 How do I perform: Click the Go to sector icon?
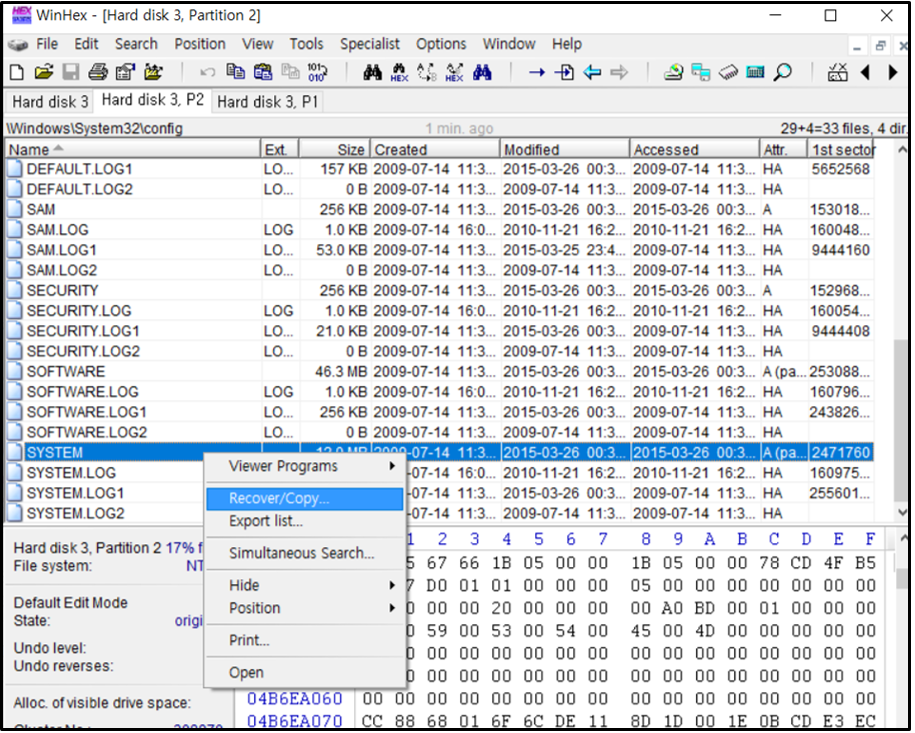564,72
